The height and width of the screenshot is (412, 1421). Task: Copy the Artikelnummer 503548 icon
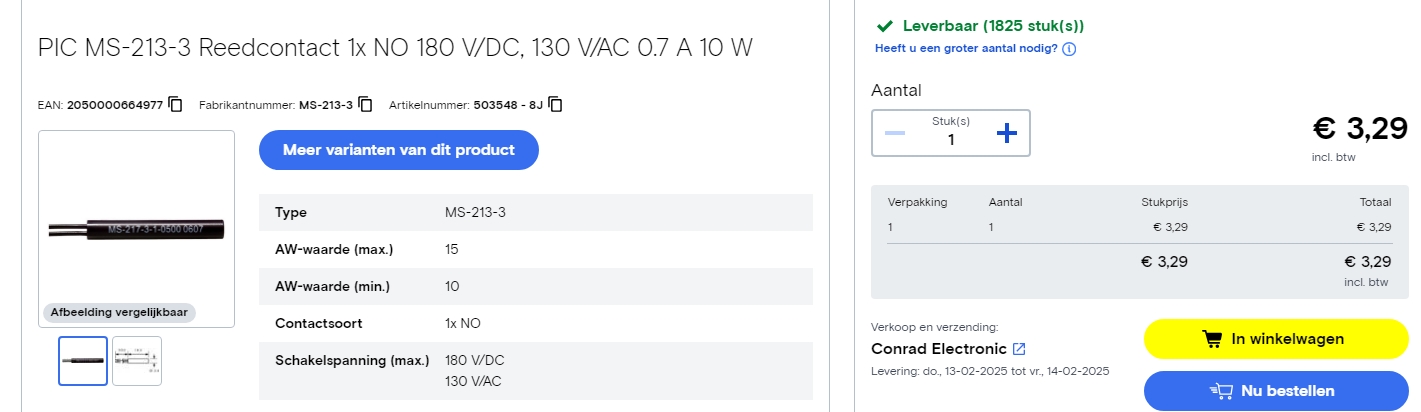[555, 104]
